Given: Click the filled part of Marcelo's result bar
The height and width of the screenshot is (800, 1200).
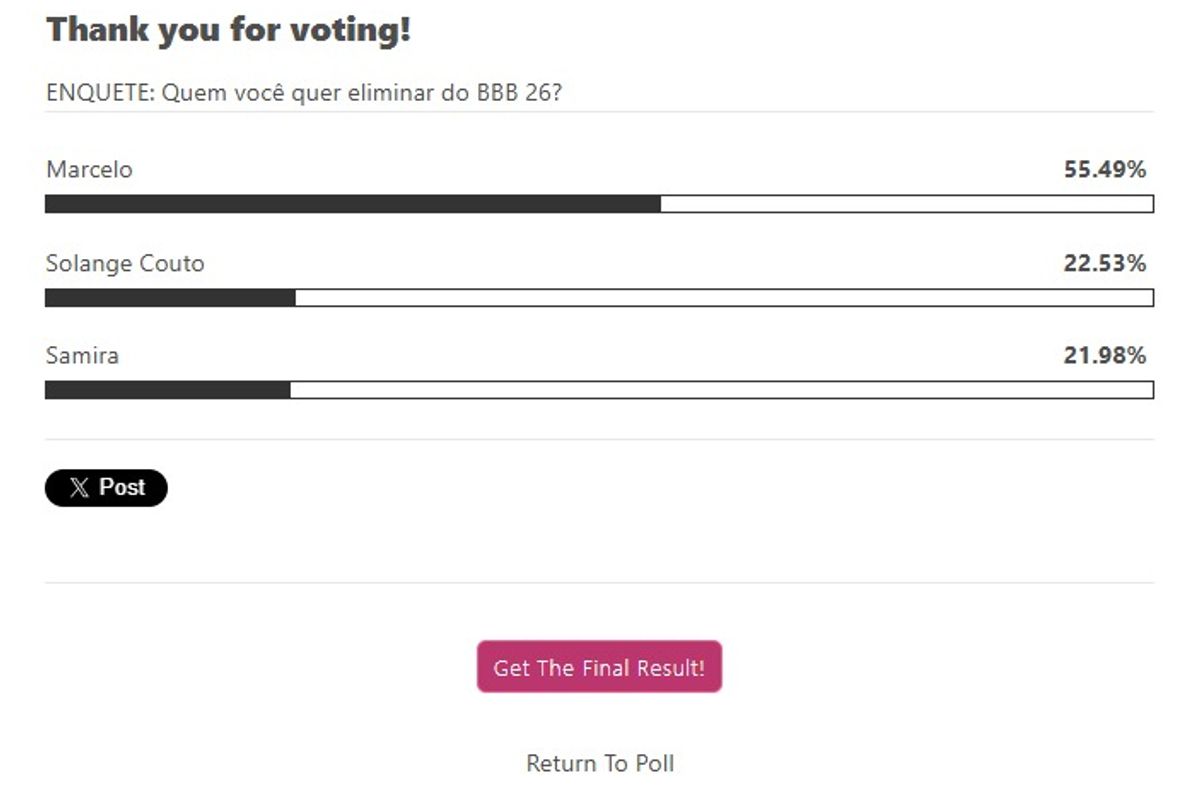Looking at the screenshot, I should coord(352,204).
